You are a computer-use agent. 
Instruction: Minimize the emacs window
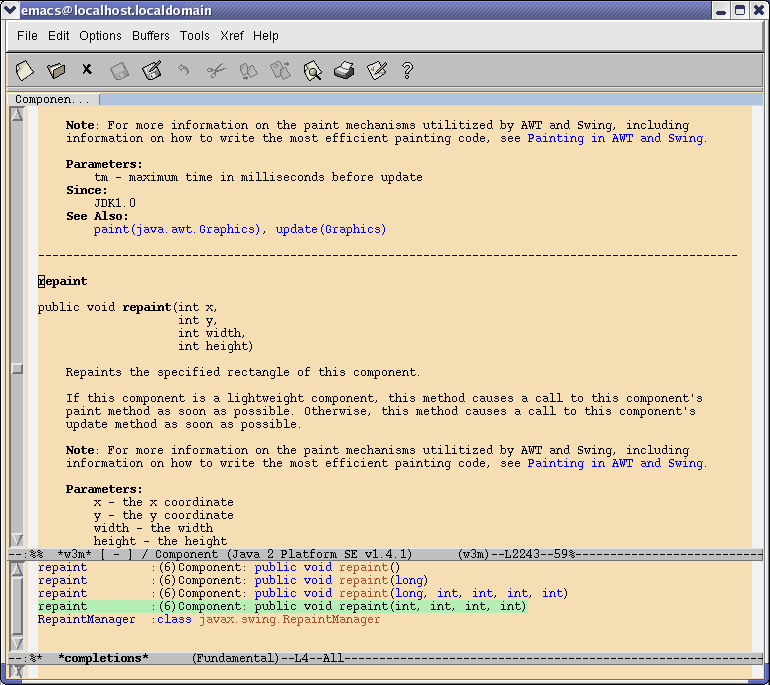[x=721, y=10]
